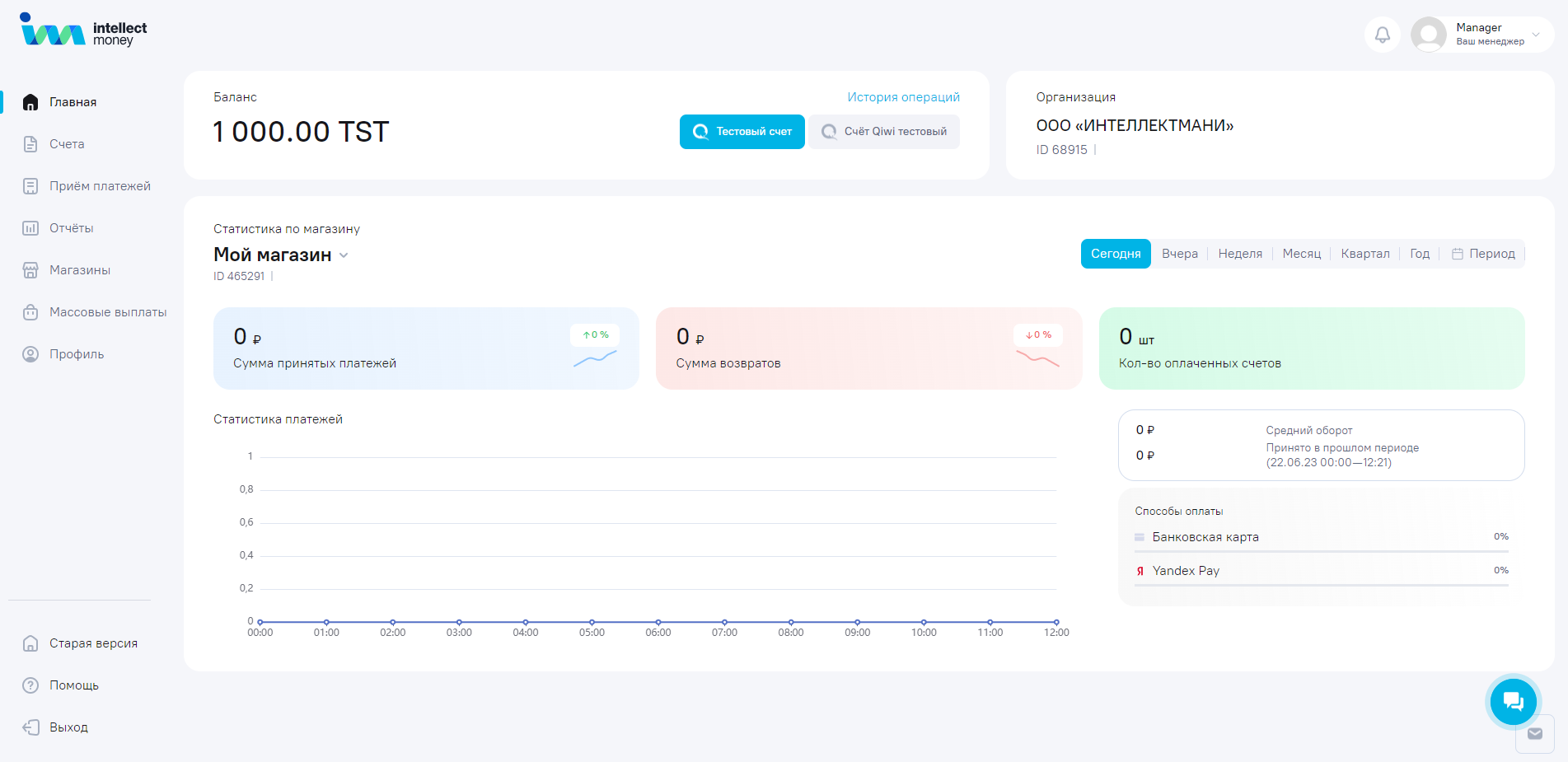
Task: Click the notification bell icon
Action: click(x=1383, y=35)
